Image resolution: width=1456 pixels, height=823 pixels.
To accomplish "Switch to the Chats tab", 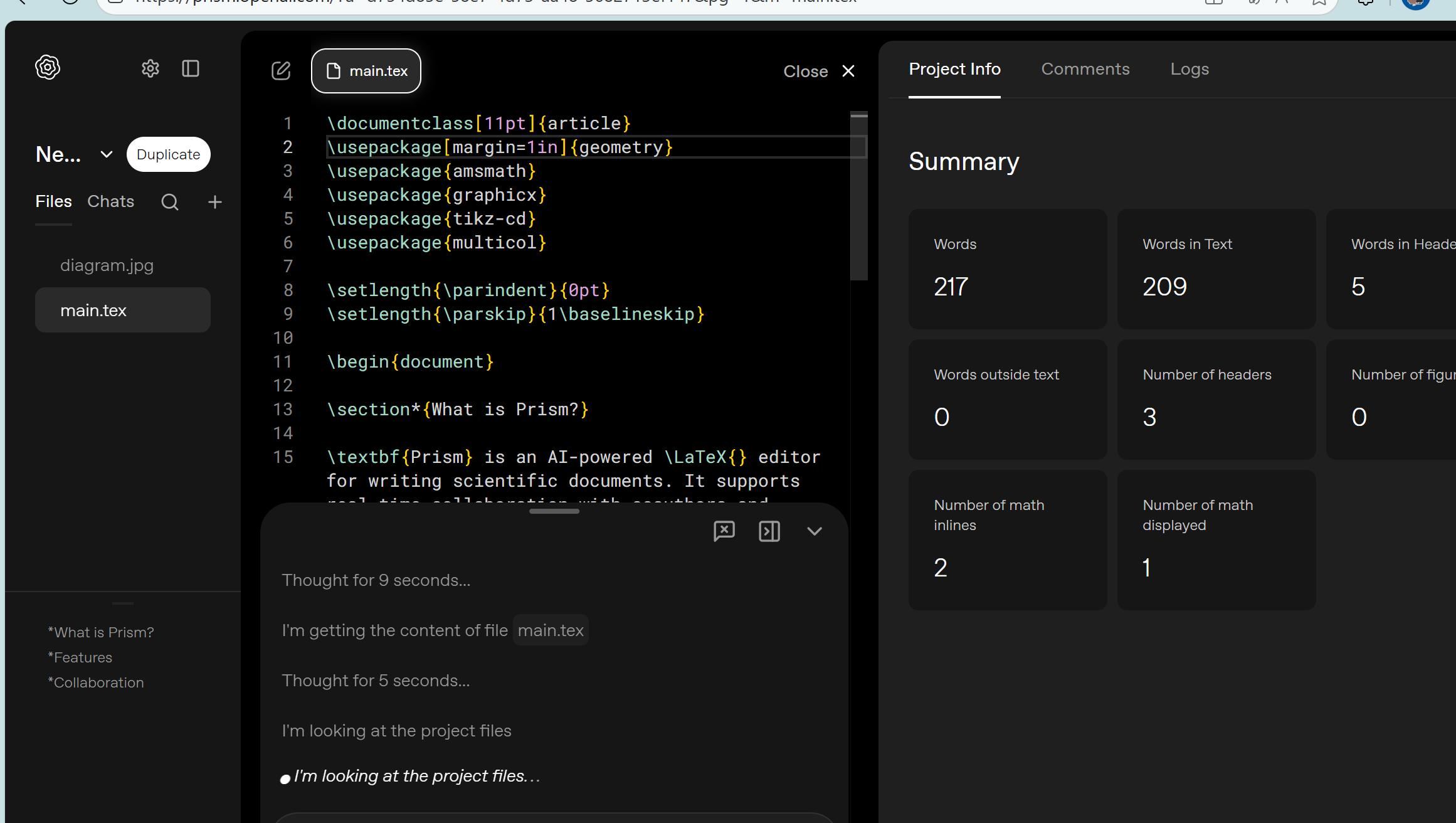I will tap(111, 201).
